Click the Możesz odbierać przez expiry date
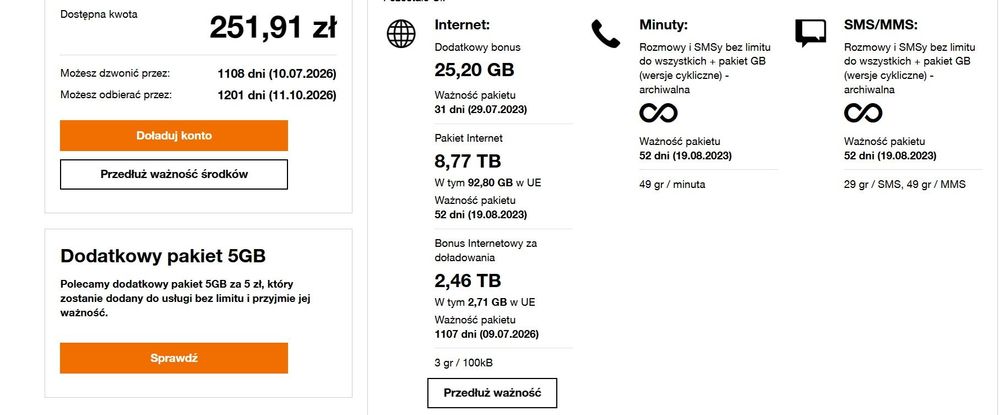 tap(277, 95)
